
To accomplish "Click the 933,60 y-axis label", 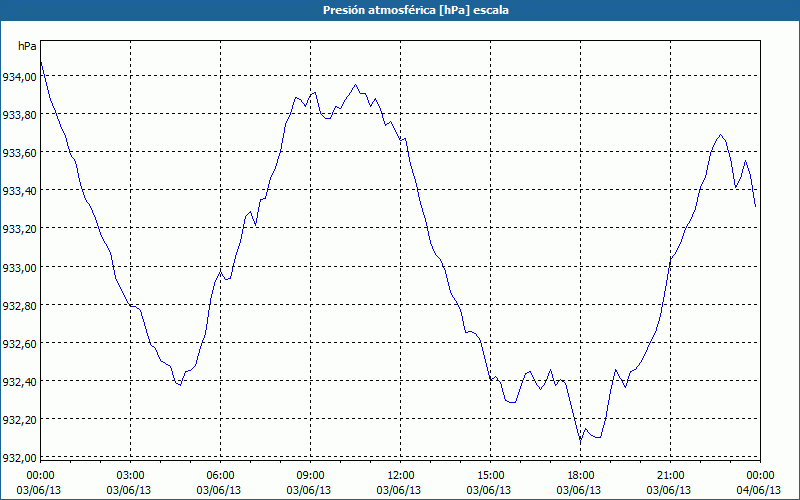I will tap(19, 153).
